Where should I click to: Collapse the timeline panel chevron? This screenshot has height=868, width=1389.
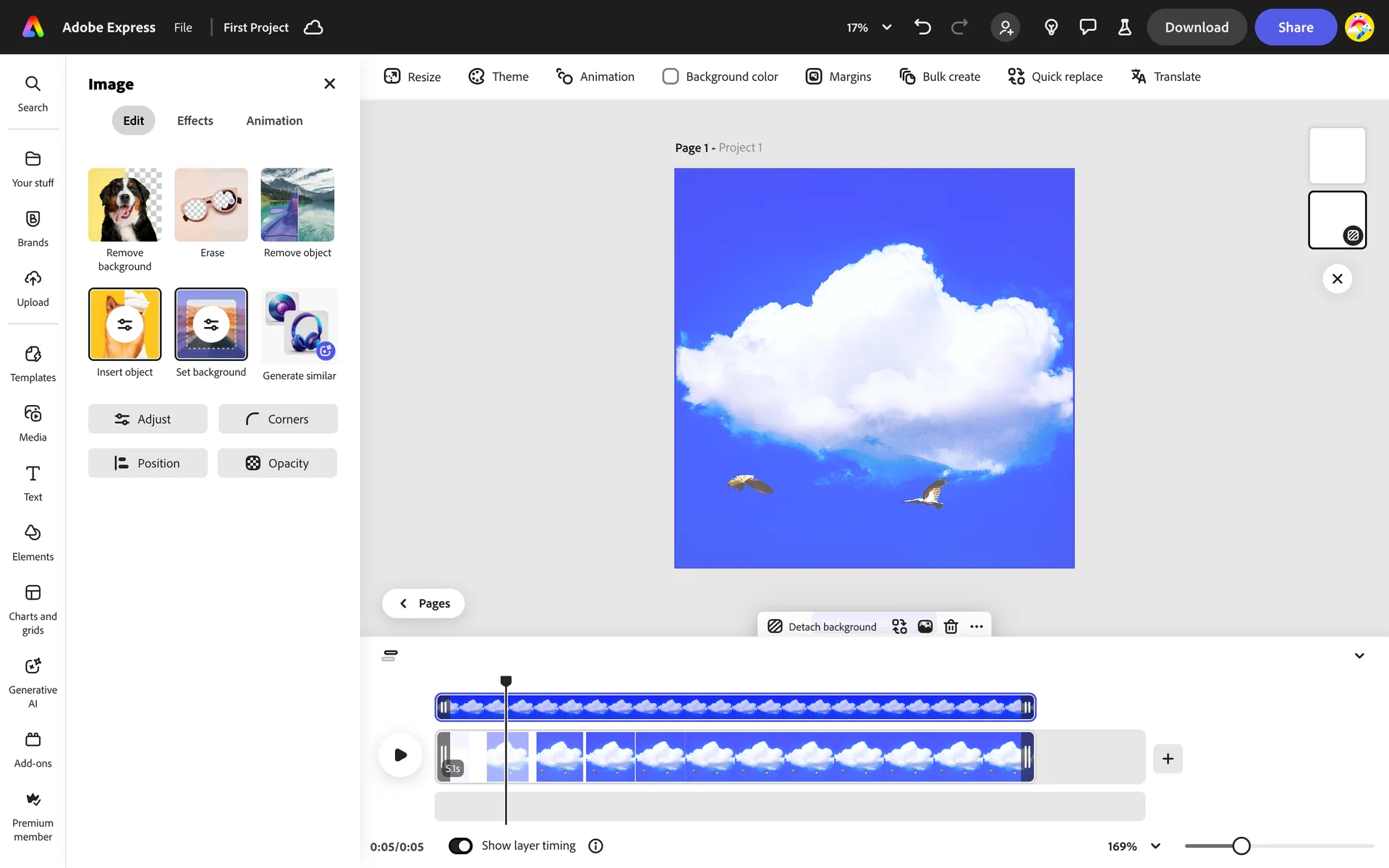[x=1359, y=655]
